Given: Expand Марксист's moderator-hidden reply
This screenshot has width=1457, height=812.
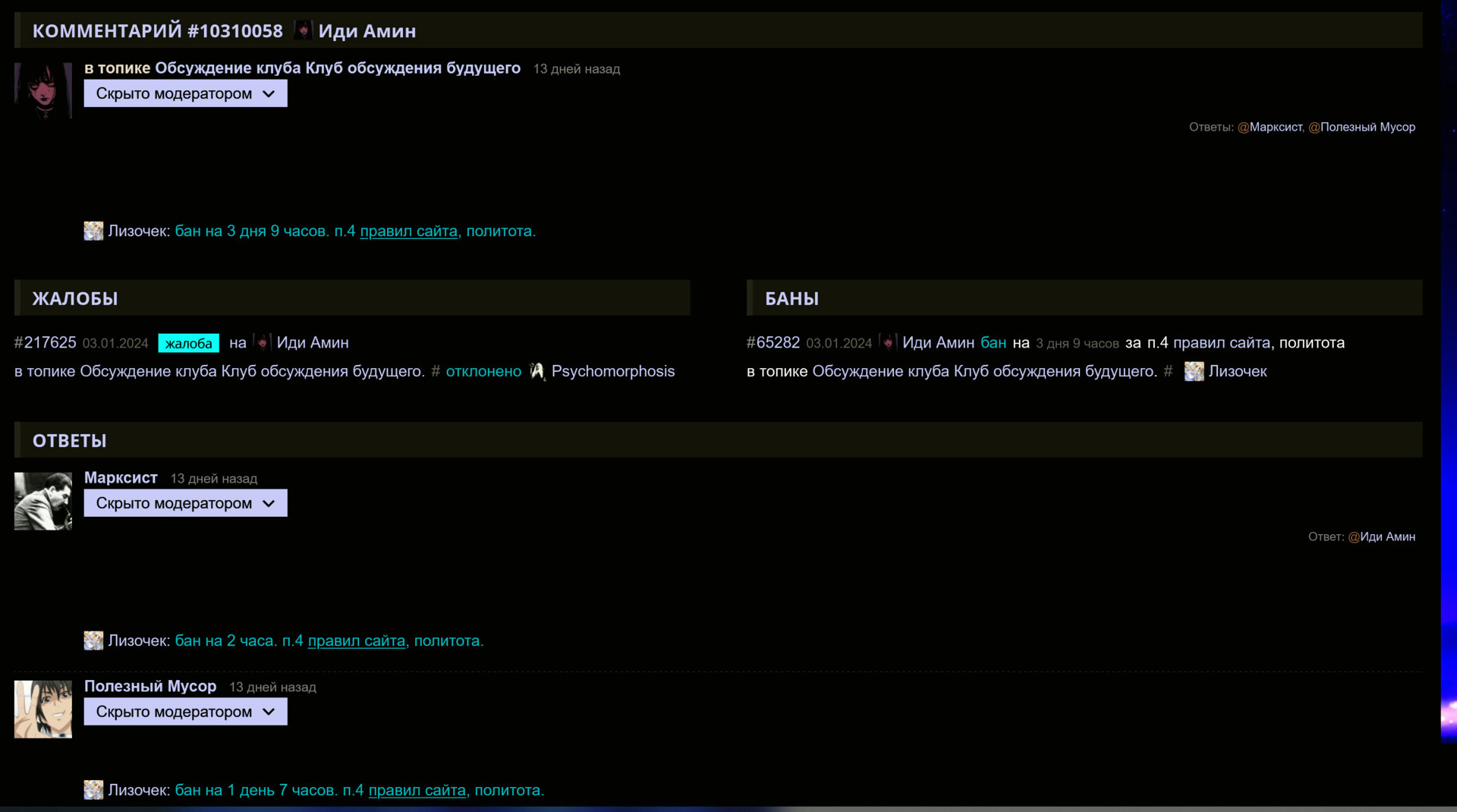Looking at the screenshot, I should [185, 503].
